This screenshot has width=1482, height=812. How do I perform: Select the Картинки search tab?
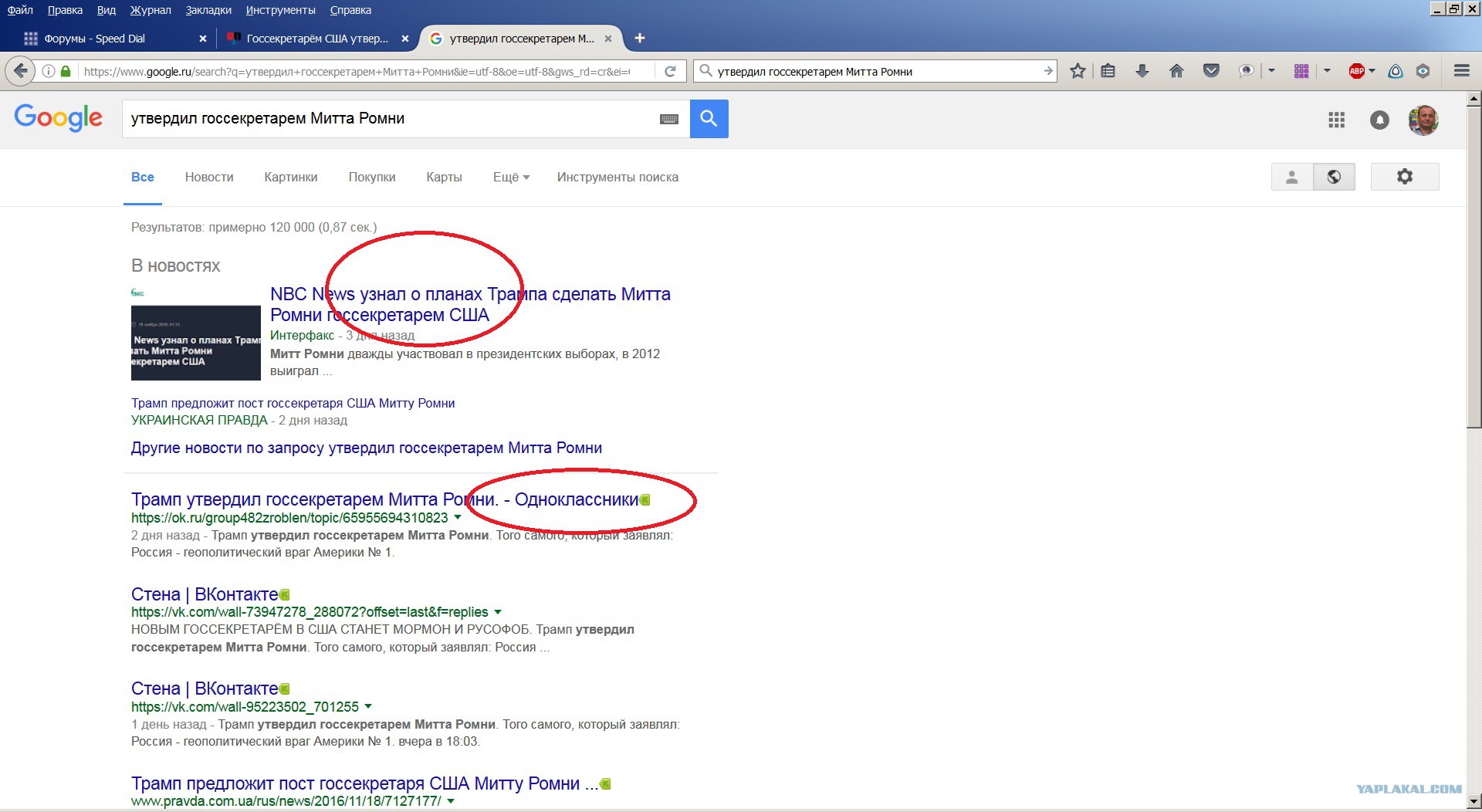[291, 178]
